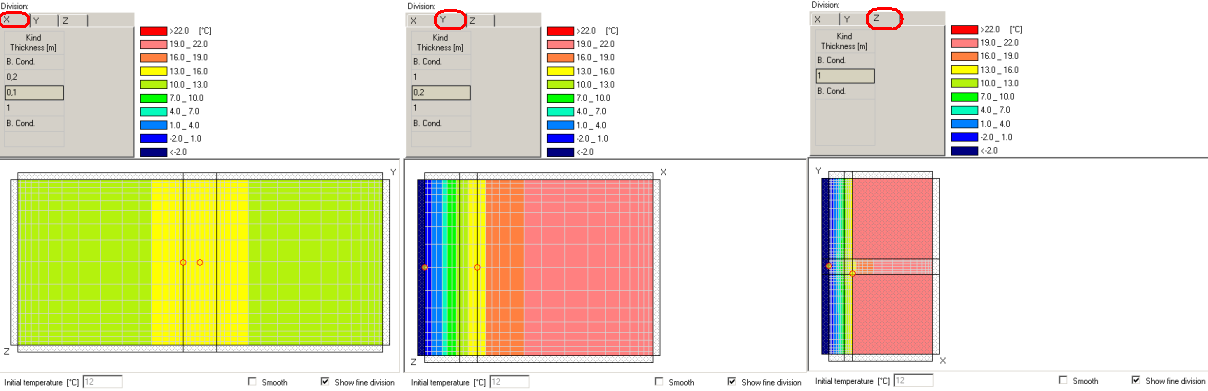The image size is (1208, 391).
Task: Switch to X tab in the middle panel
Action: tap(419, 20)
